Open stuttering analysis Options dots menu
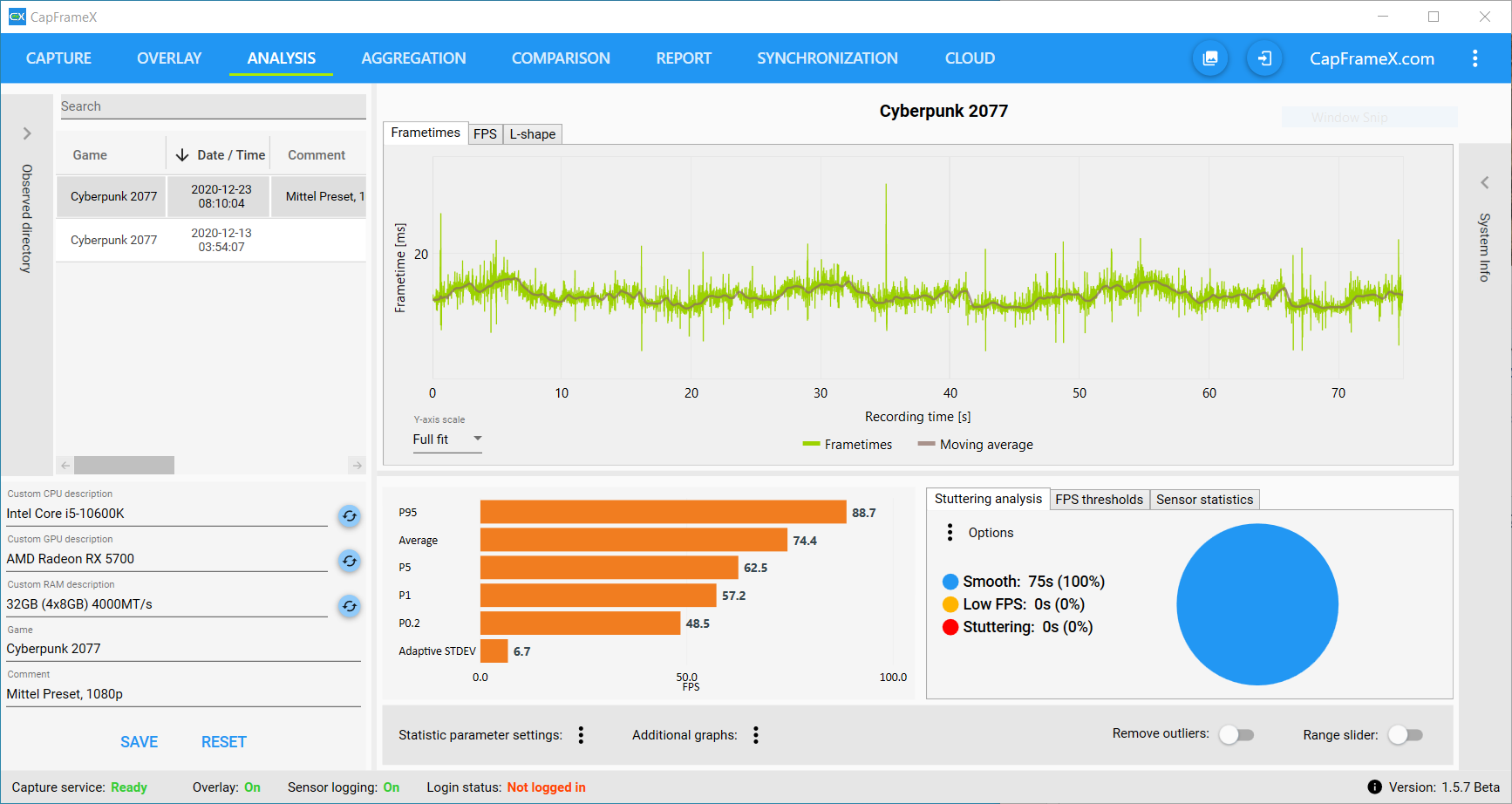Image resolution: width=1512 pixels, height=804 pixels. tap(950, 533)
